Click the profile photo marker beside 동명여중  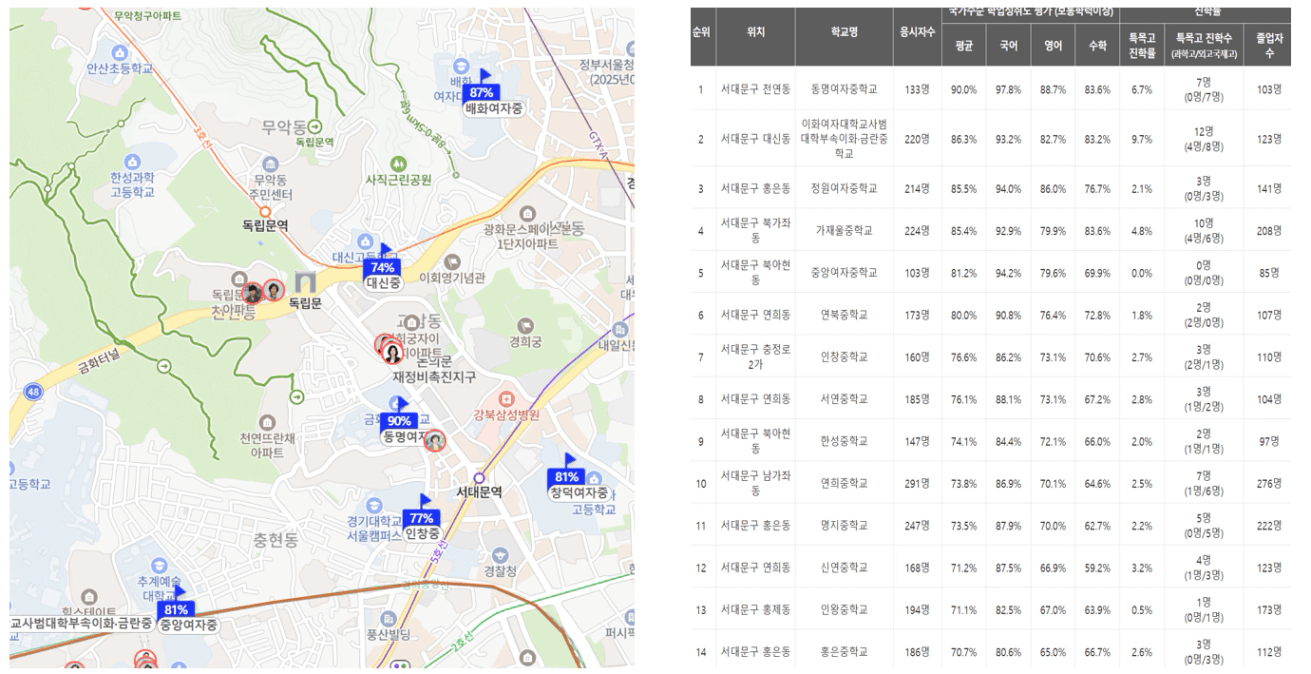click(434, 440)
